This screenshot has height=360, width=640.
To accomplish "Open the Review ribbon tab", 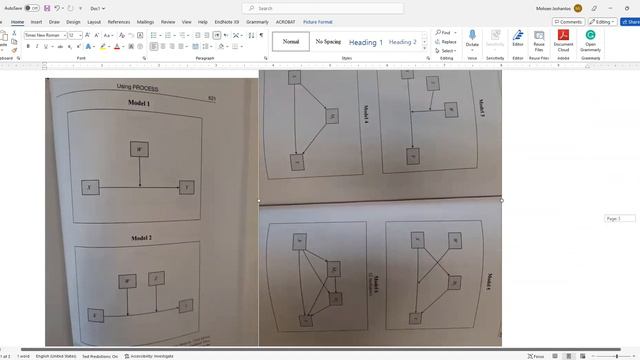I will point(168,22).
